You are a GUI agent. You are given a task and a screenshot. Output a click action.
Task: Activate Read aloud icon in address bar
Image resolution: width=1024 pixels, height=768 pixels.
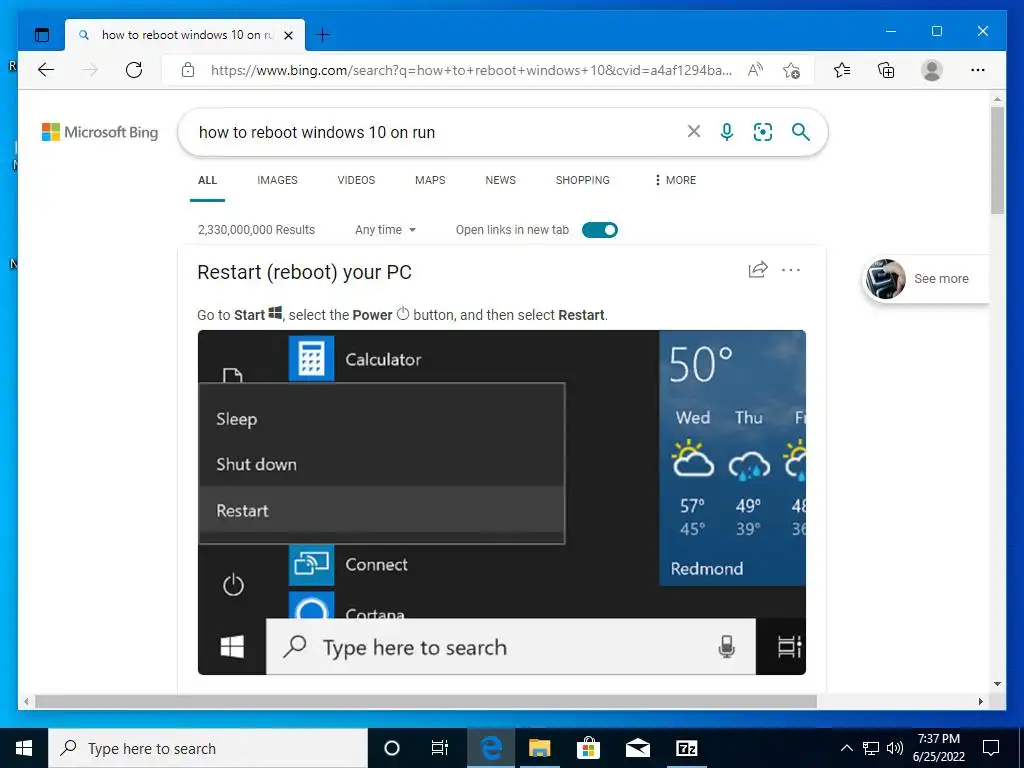(755, 70)
